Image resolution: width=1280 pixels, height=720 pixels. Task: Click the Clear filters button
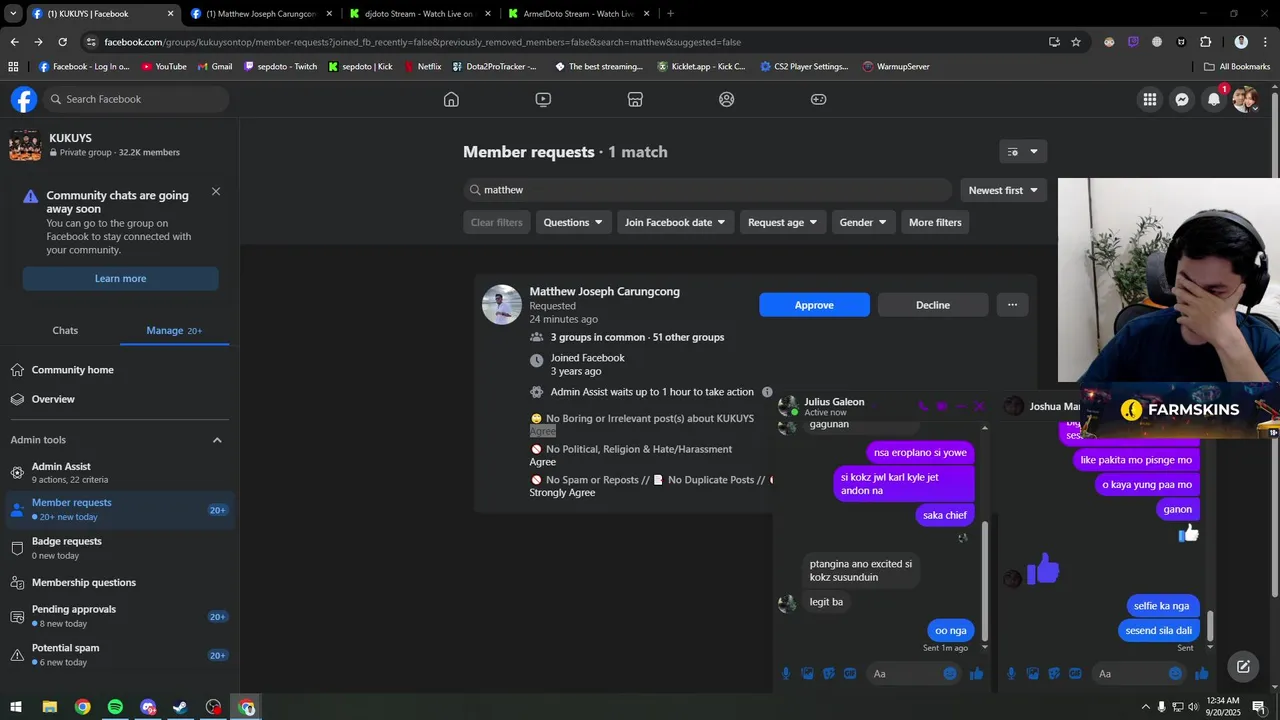click(x=497, y=222)
